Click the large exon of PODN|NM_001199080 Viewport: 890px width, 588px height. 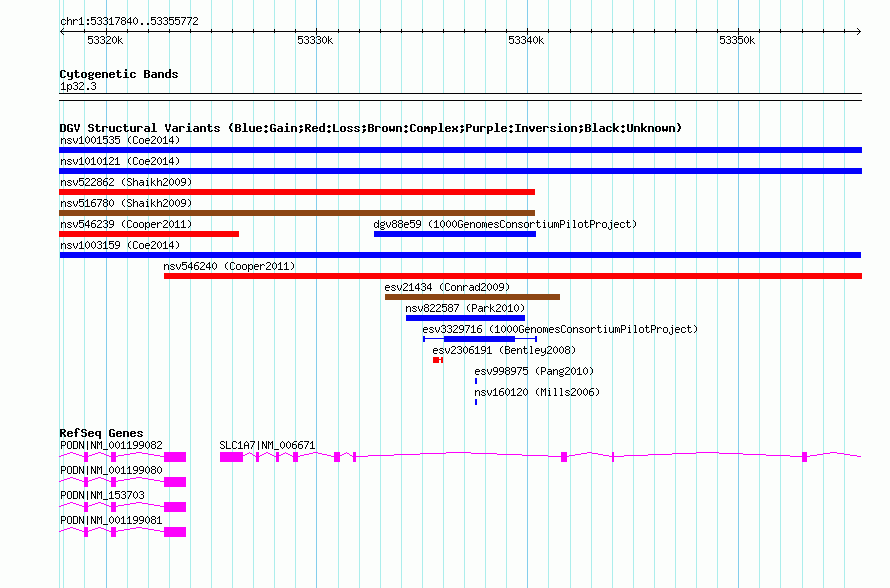[x=175, y=482]
